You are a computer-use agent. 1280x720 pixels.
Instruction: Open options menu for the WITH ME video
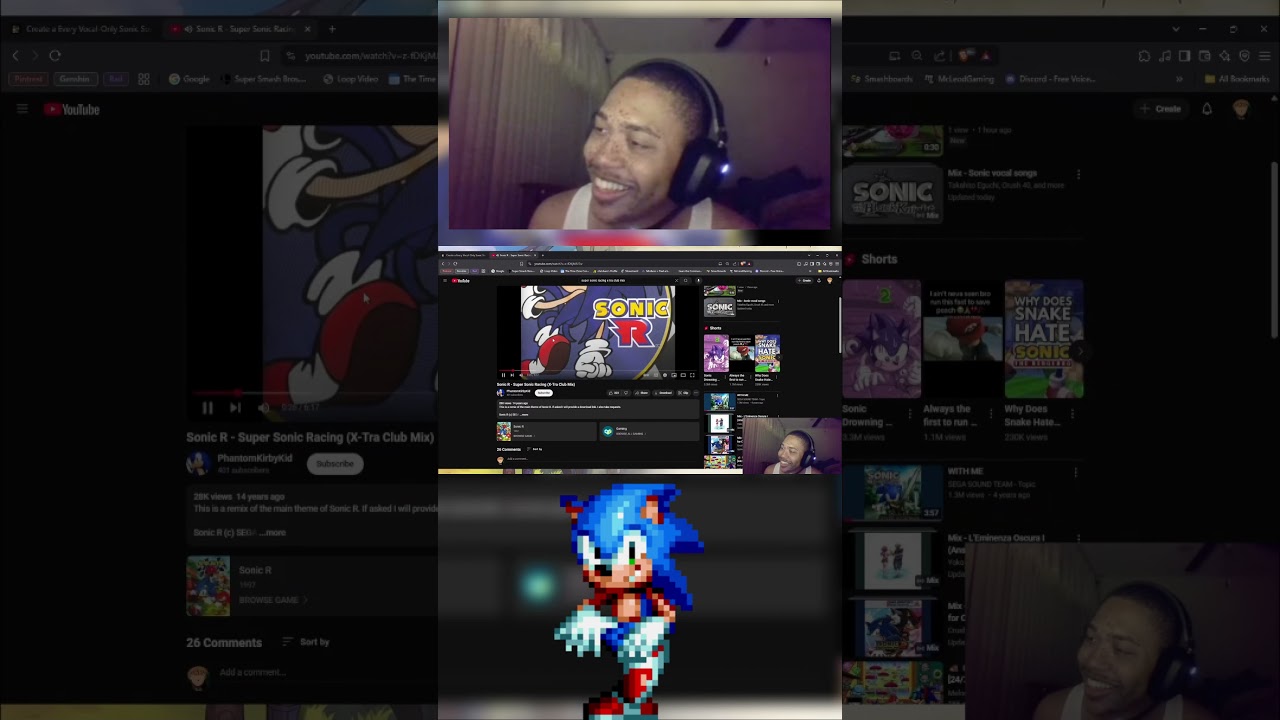pyautogui.click(x=1076, y=472)
